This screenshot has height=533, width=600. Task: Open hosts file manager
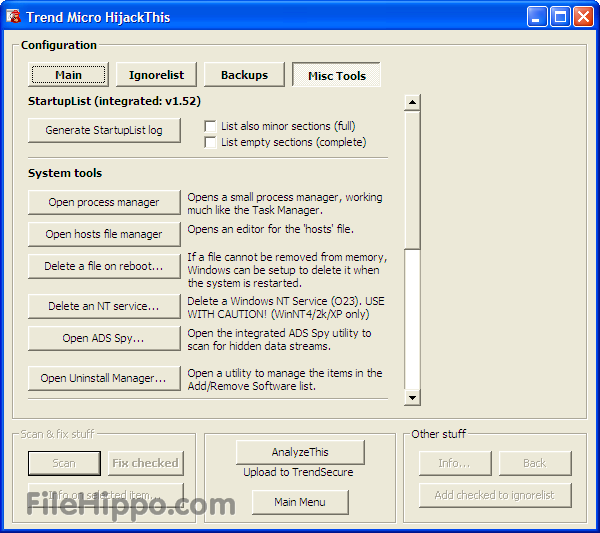[104, 234]
